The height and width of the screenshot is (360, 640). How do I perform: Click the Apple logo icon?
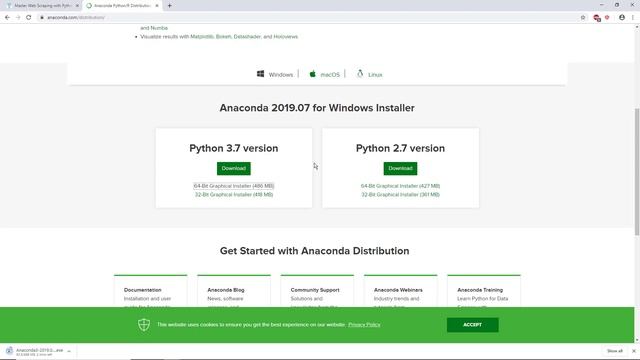[x=313, y=74]
